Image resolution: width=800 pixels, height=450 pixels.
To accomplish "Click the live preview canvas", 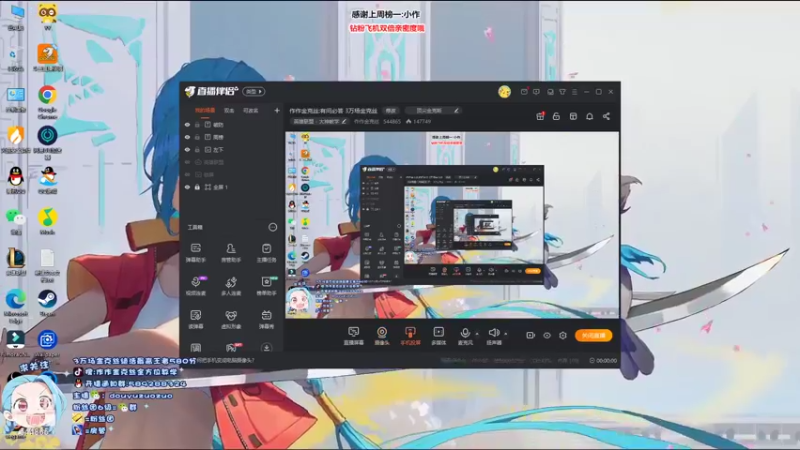I will tap(452, 225).
